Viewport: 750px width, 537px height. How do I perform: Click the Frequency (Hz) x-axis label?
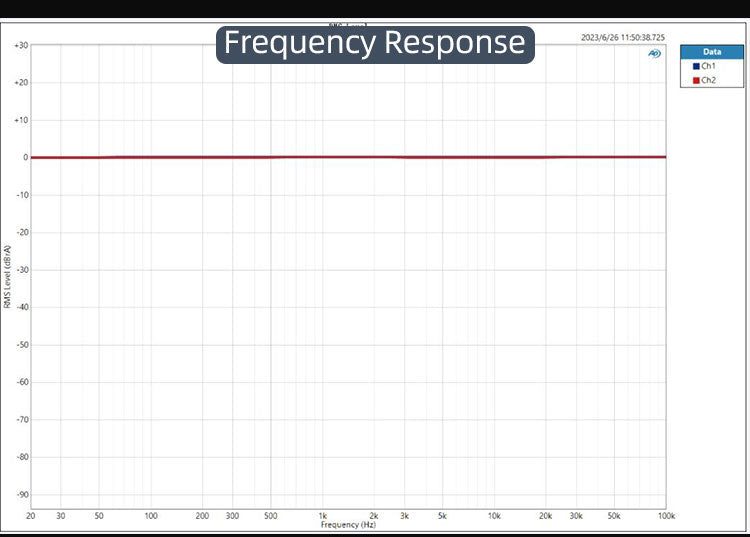[x=348, y=525]
